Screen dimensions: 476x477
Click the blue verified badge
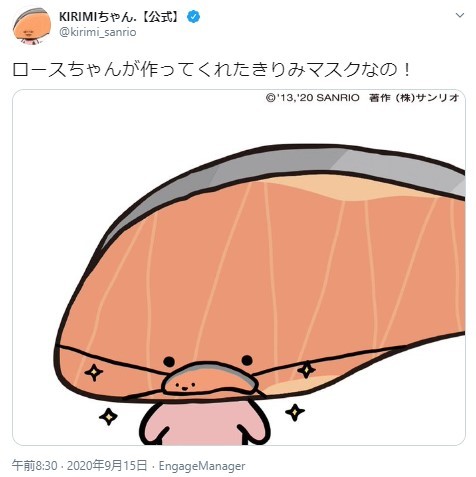tap(193, 16)
